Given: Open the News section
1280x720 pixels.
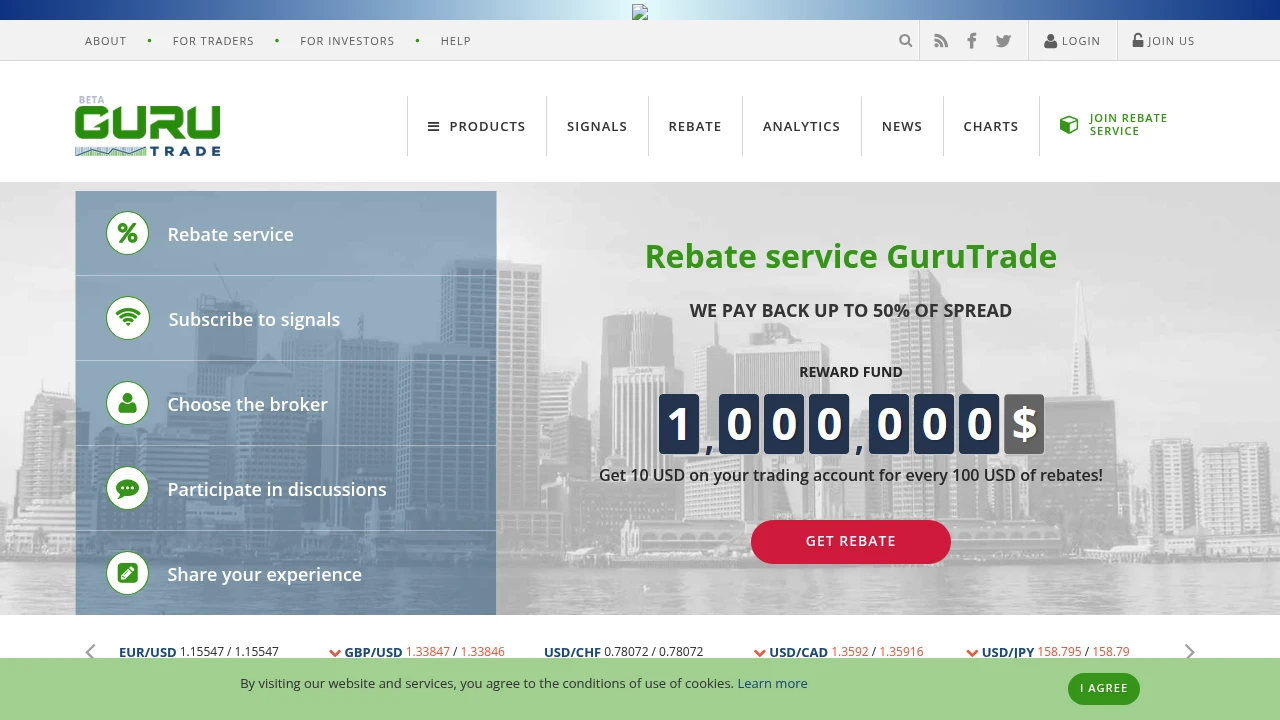Looking at the screenshot, I should pos(902,126).
